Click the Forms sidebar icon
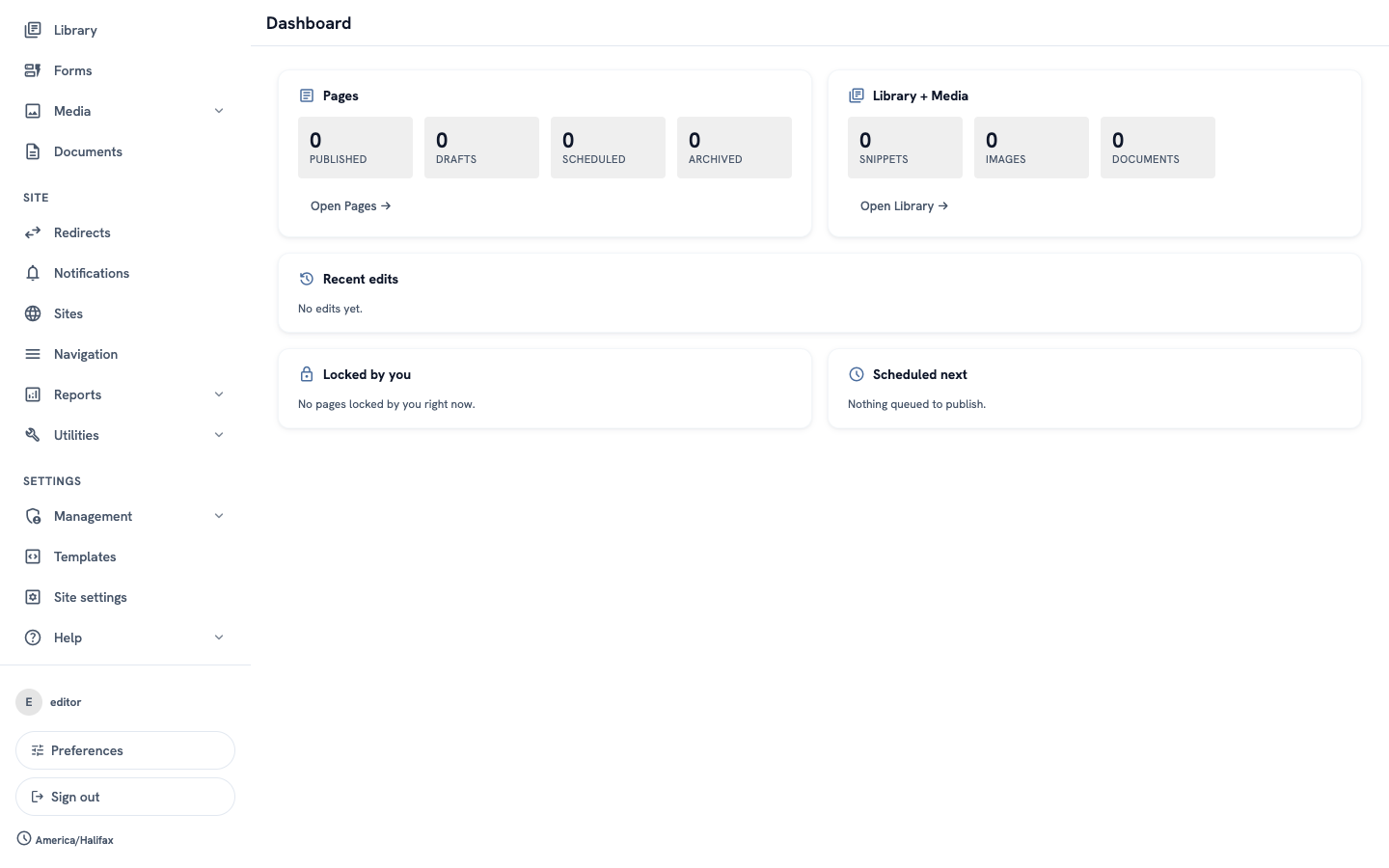The image size is (1389, 868). coord(33,70)
